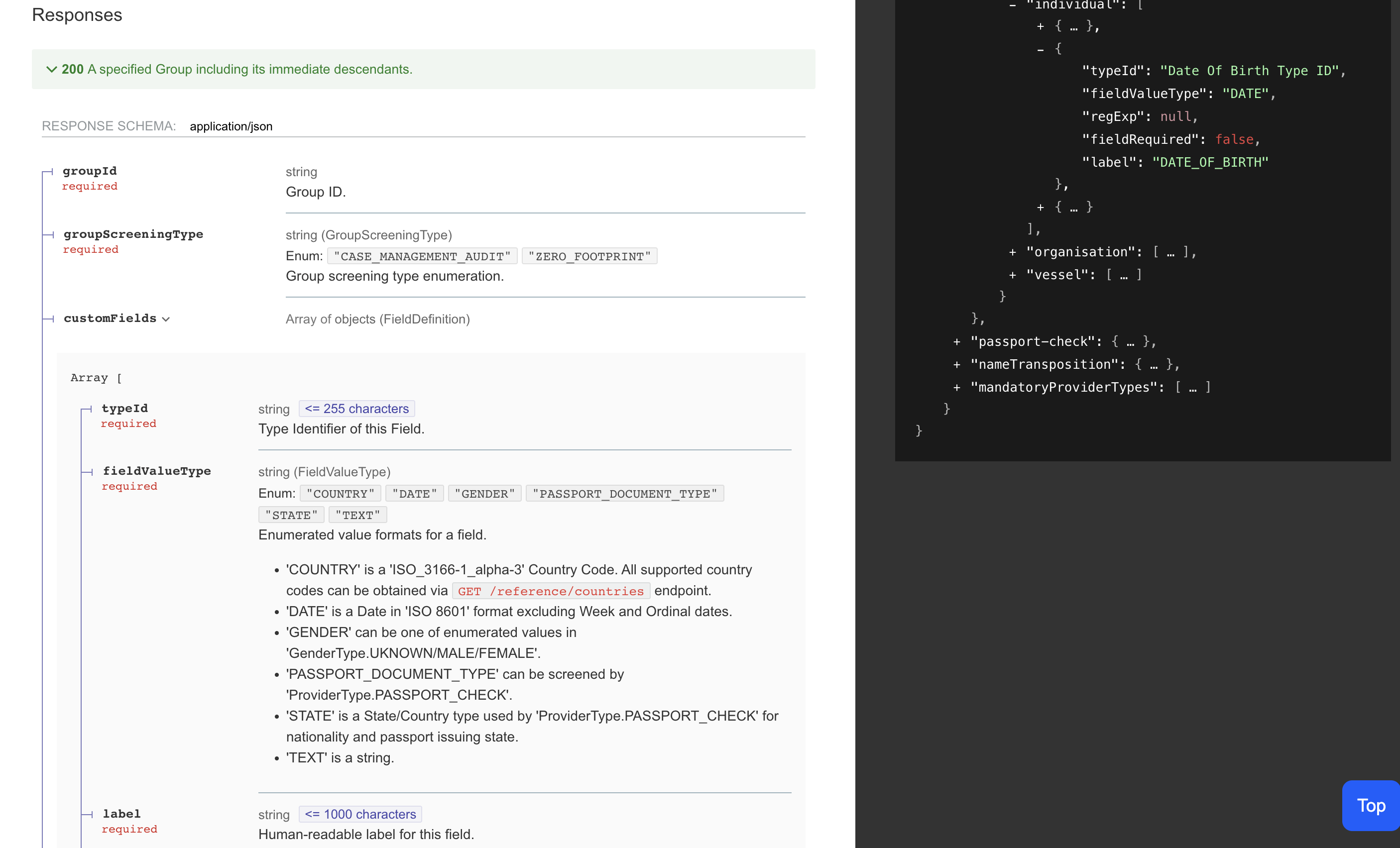The image size is (1400, 848).
Task: Expand the passport-check object
Action: 956,341
